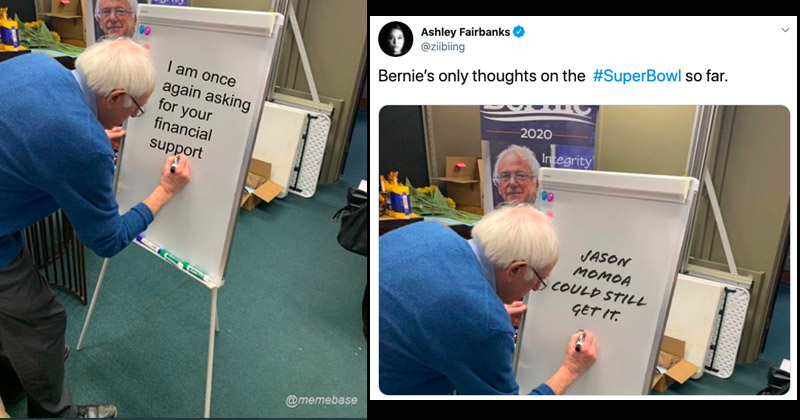Click the marker held in the tweet photo

[580, 341]
